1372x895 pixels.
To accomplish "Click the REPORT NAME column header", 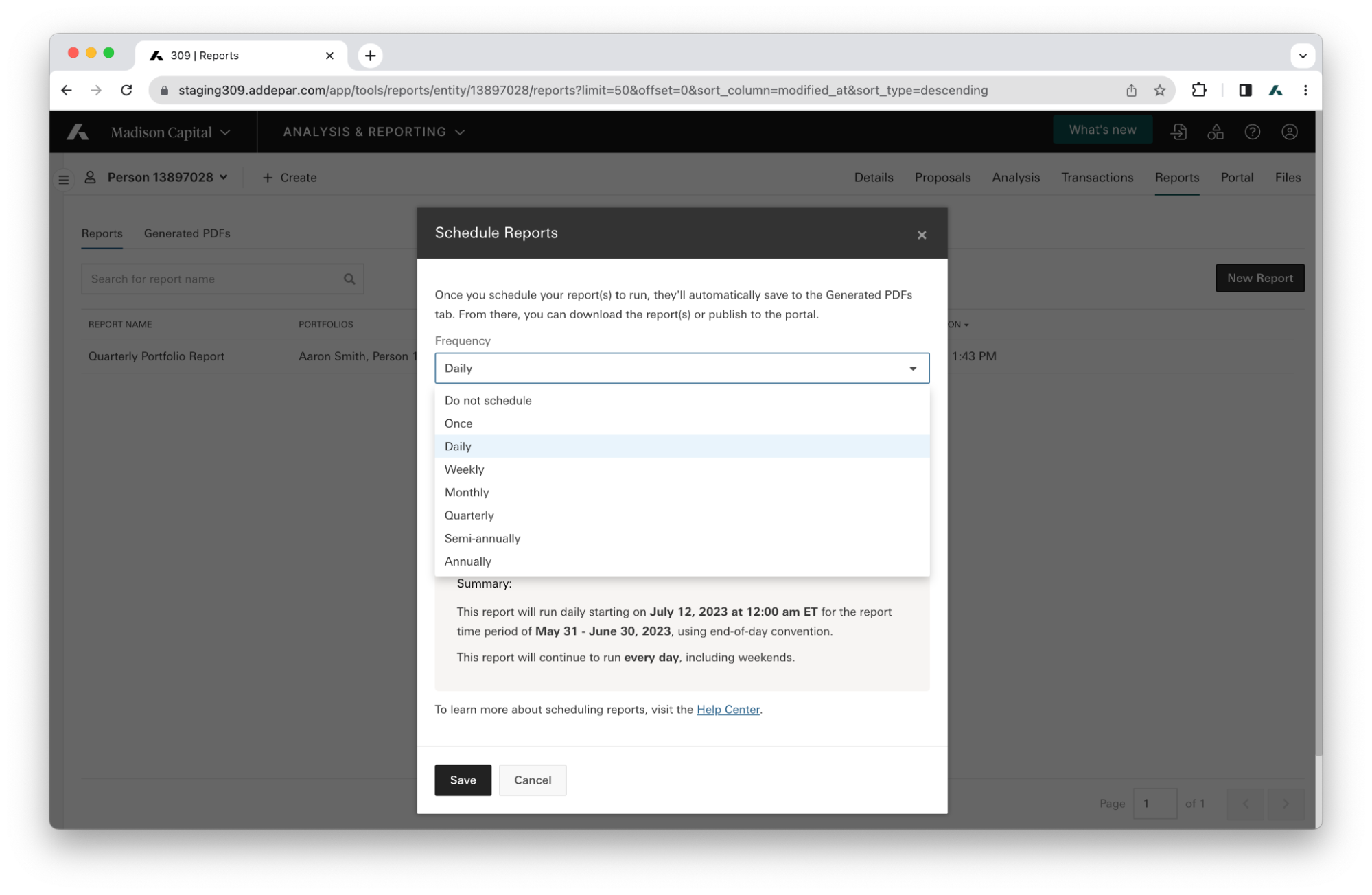I will point(120,324).
